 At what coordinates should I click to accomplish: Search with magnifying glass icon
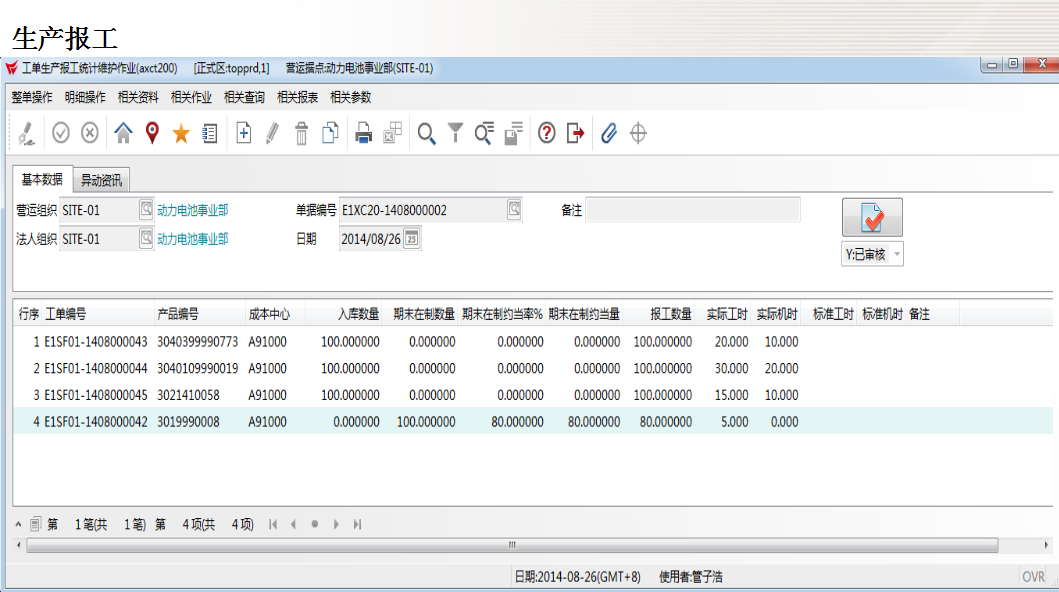tap(426, 134)
